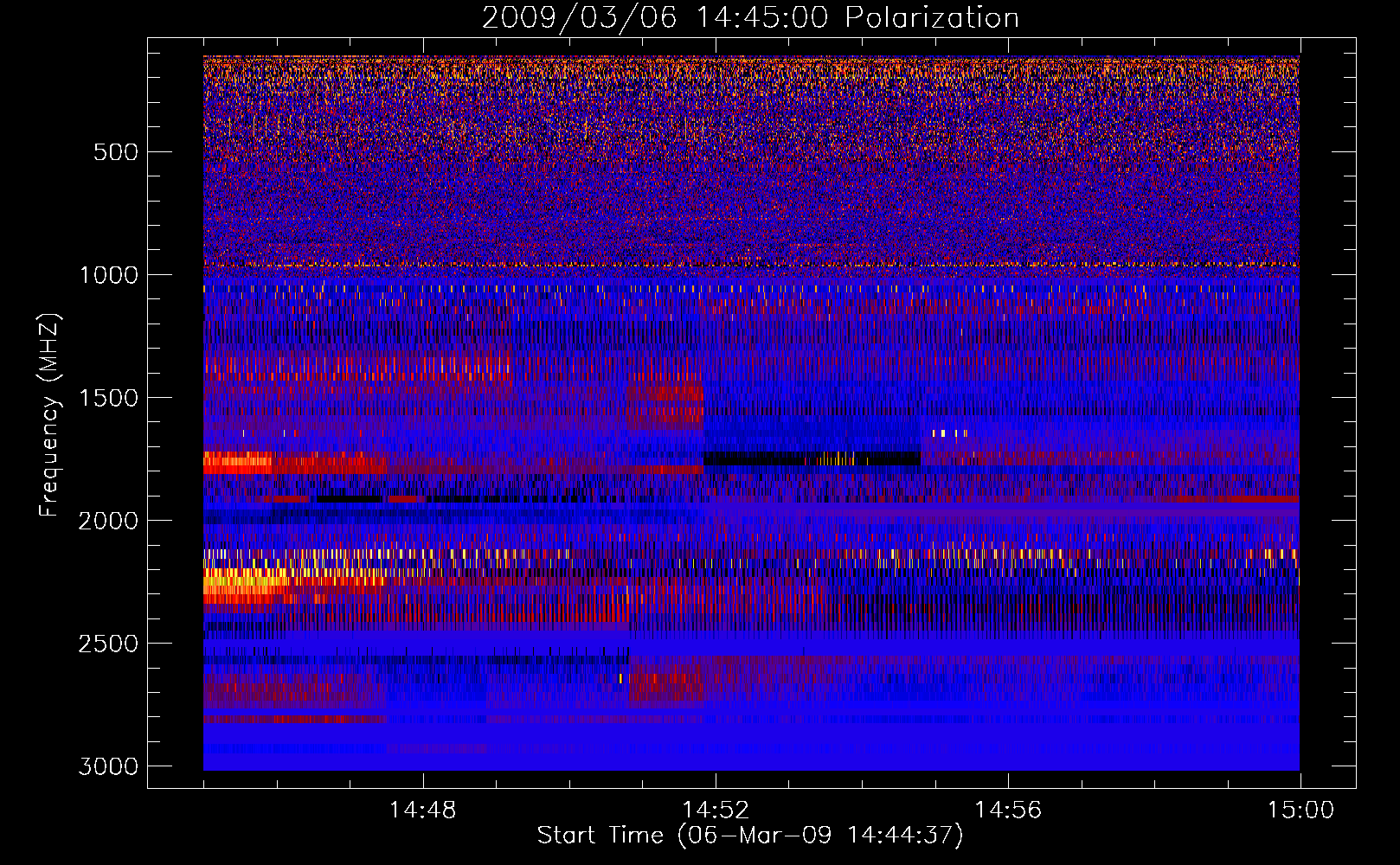Click the 14:48 time tick label
This screenshot has width=1400, height=865.
pos(423,811)
